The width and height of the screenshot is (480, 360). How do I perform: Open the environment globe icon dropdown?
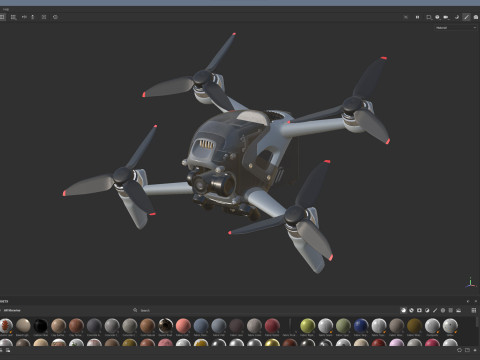(438, 17)
